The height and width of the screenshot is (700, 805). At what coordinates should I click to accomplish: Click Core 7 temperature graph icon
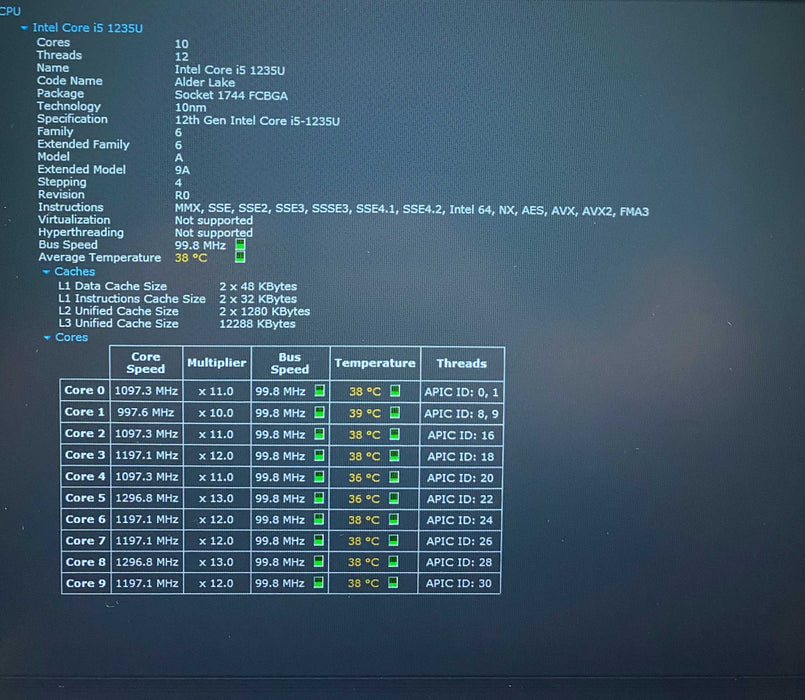coord(393,540)
